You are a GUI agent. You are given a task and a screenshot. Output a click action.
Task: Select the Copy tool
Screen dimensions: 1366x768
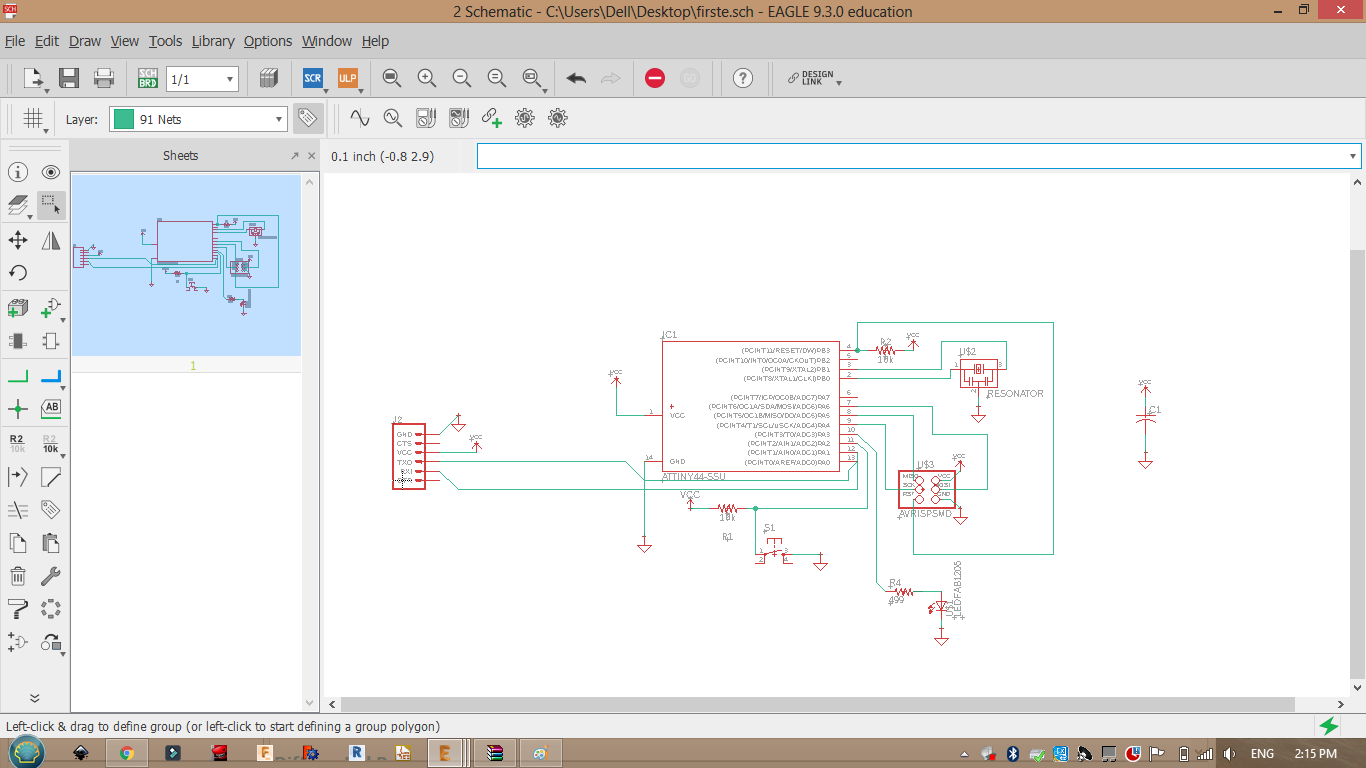[18, 543]
